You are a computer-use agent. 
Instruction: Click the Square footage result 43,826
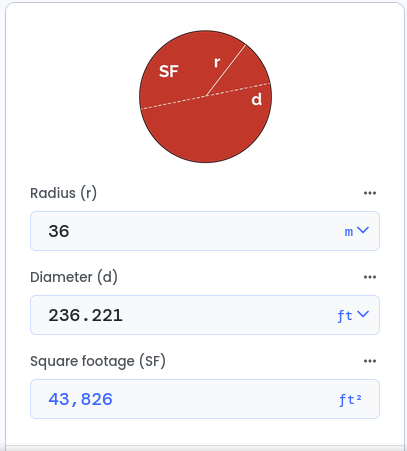coord(81,399)
